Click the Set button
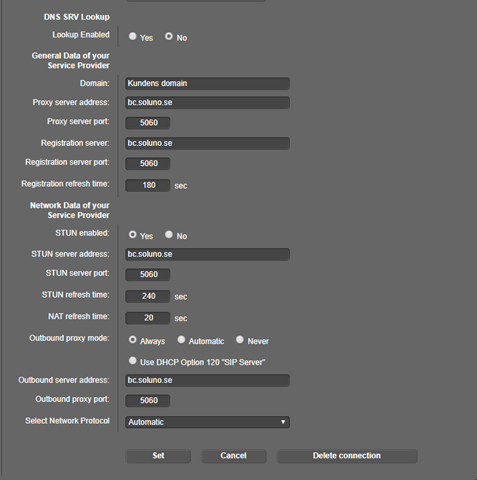Screen dimensions: 477x480 (158, 456)
